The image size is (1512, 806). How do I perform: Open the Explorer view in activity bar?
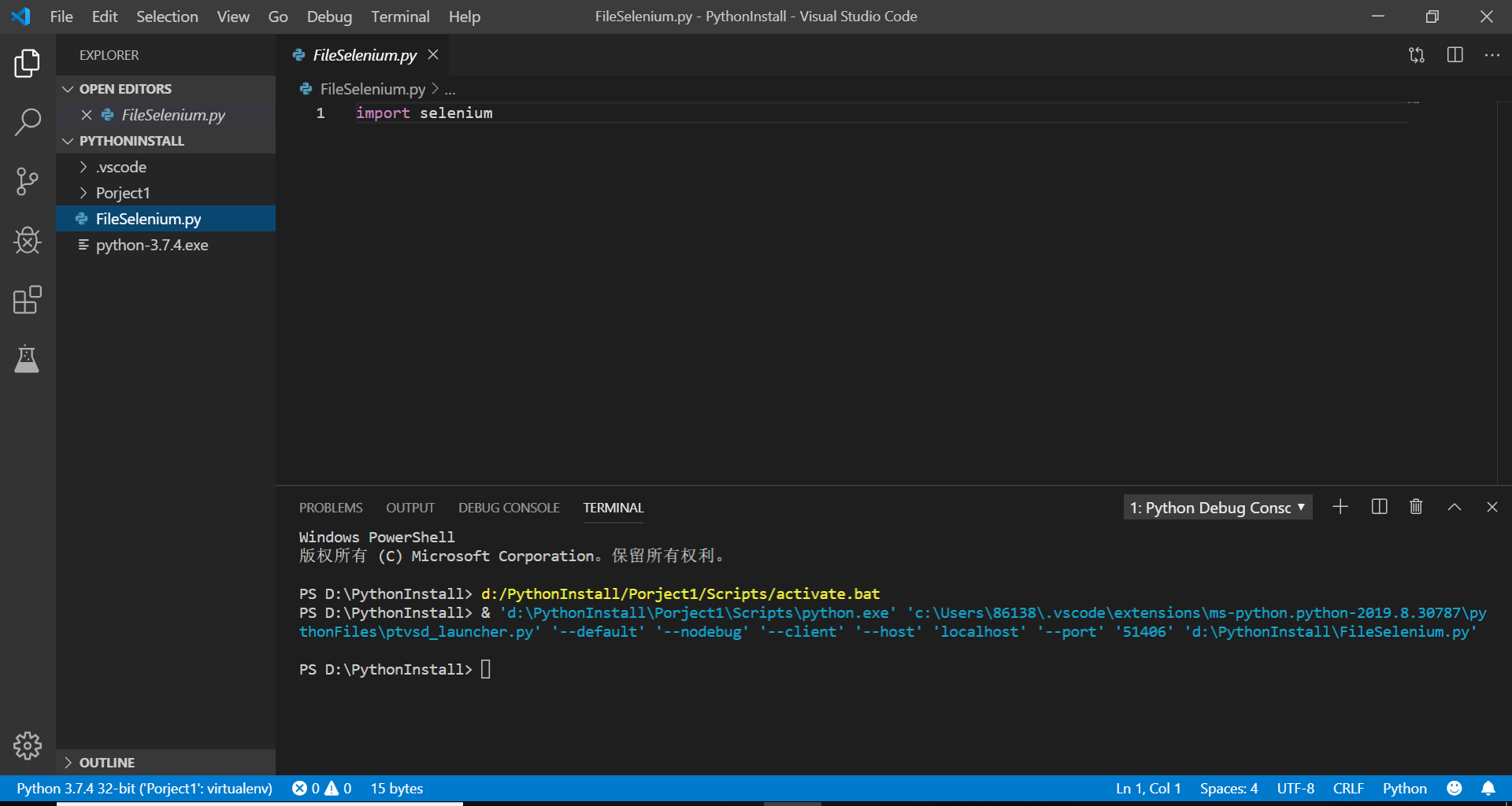point(28,63)
